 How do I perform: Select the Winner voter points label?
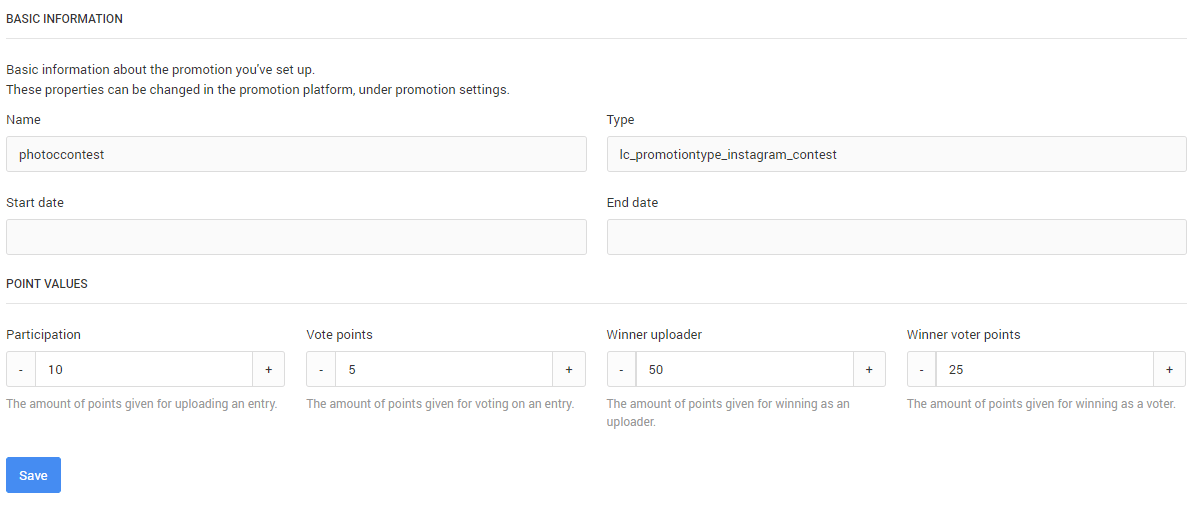point(964,334)
